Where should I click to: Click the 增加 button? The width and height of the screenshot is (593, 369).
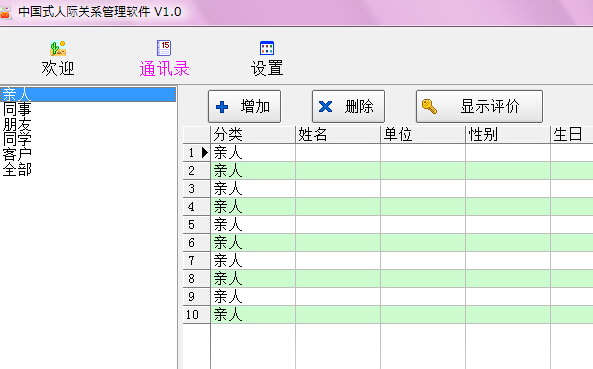244,106
